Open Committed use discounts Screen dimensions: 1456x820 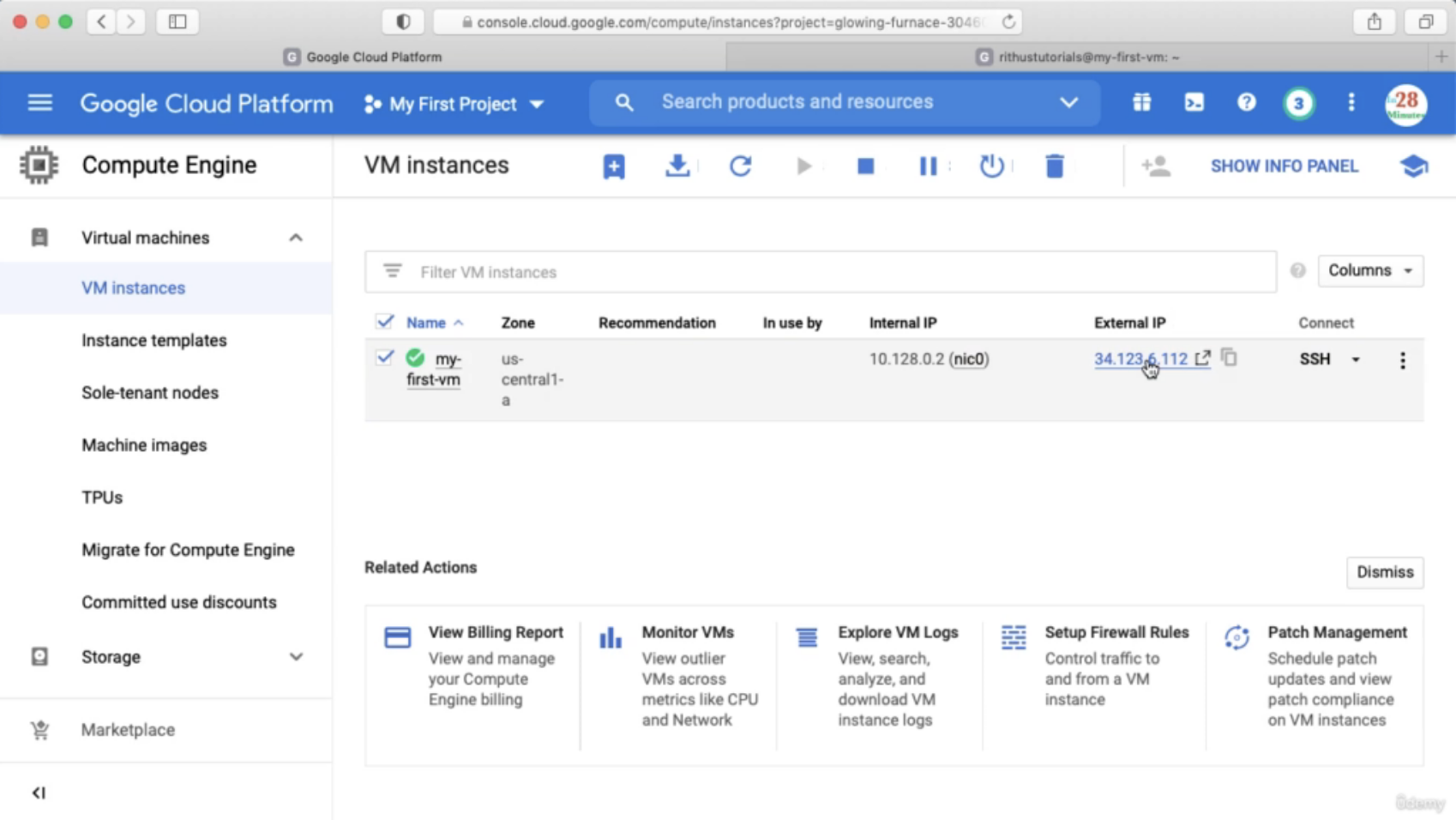point(179,602)
